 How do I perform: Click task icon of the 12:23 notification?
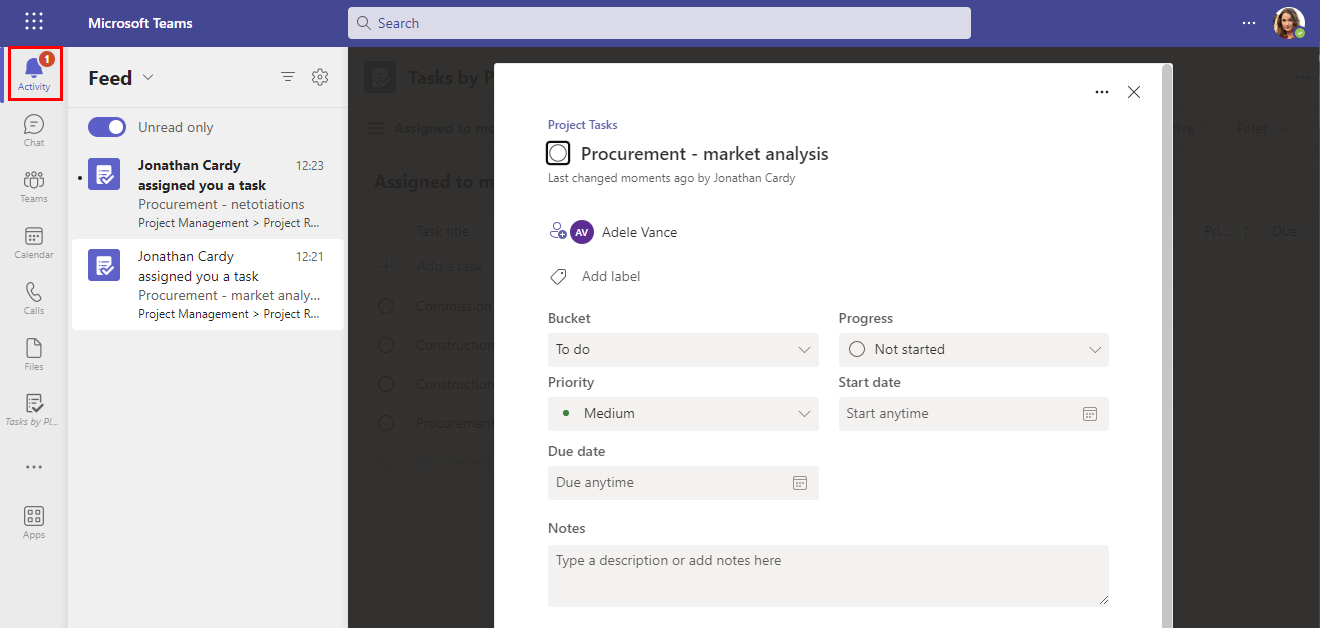104,174
